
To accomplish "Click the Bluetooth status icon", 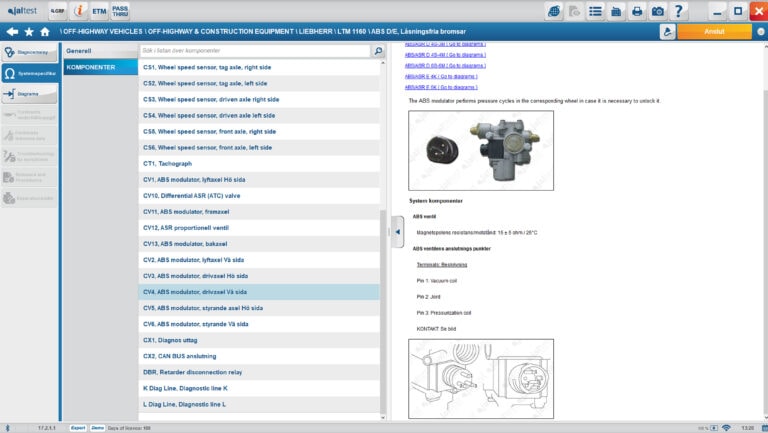I will pyautogui.click(x=7, y=428).
